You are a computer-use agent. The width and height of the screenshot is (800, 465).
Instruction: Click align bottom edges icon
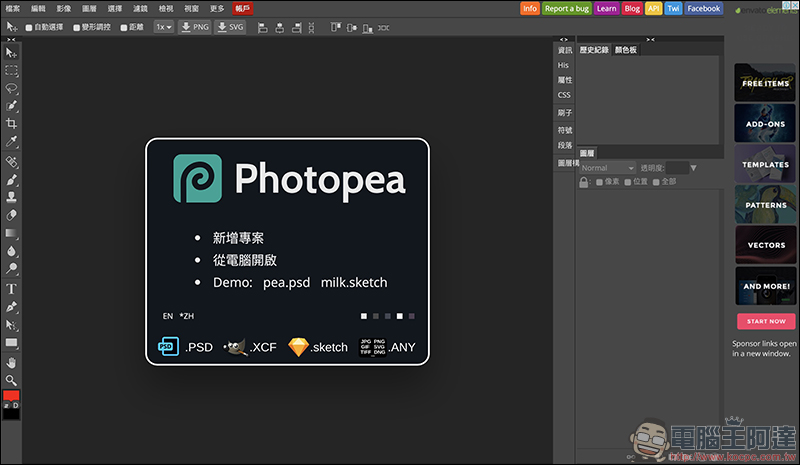367,28
